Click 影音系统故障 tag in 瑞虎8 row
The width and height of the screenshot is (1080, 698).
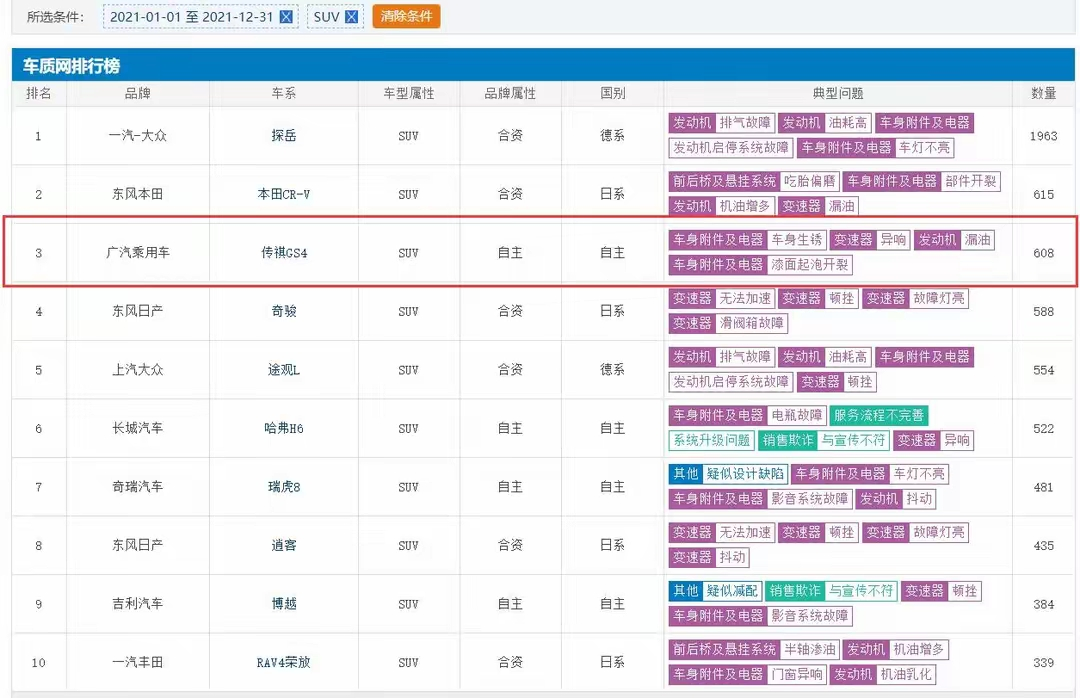[809, 499]
